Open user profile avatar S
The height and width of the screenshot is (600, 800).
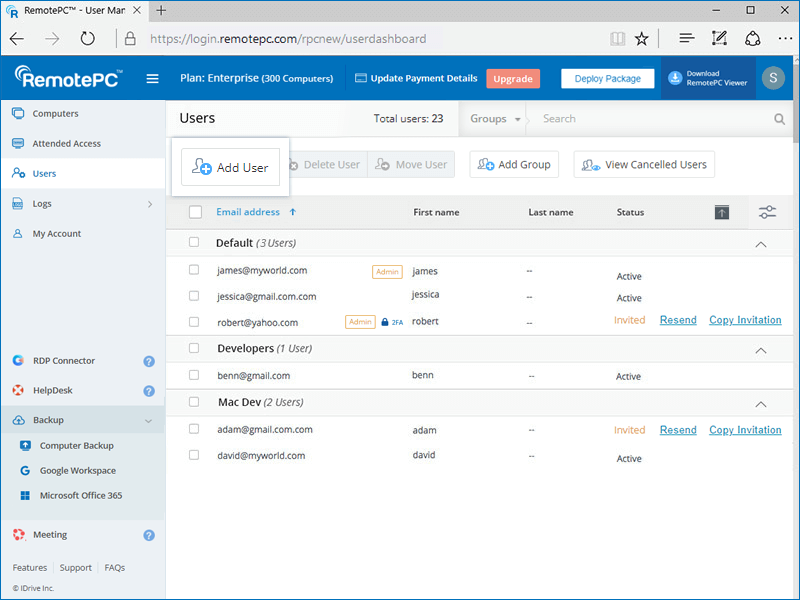click(x=772, y=79)
